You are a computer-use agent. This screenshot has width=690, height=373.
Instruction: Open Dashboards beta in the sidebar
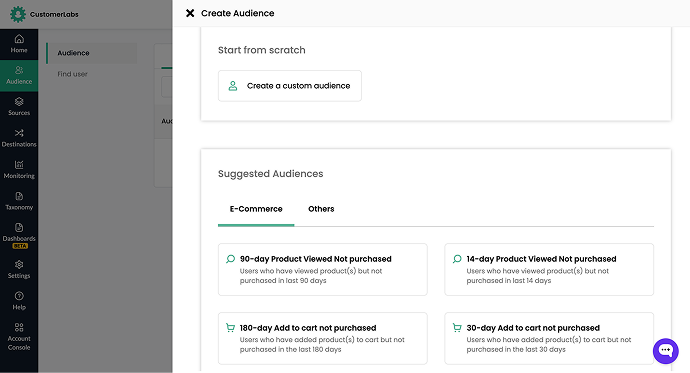click(x=19, y=235)
